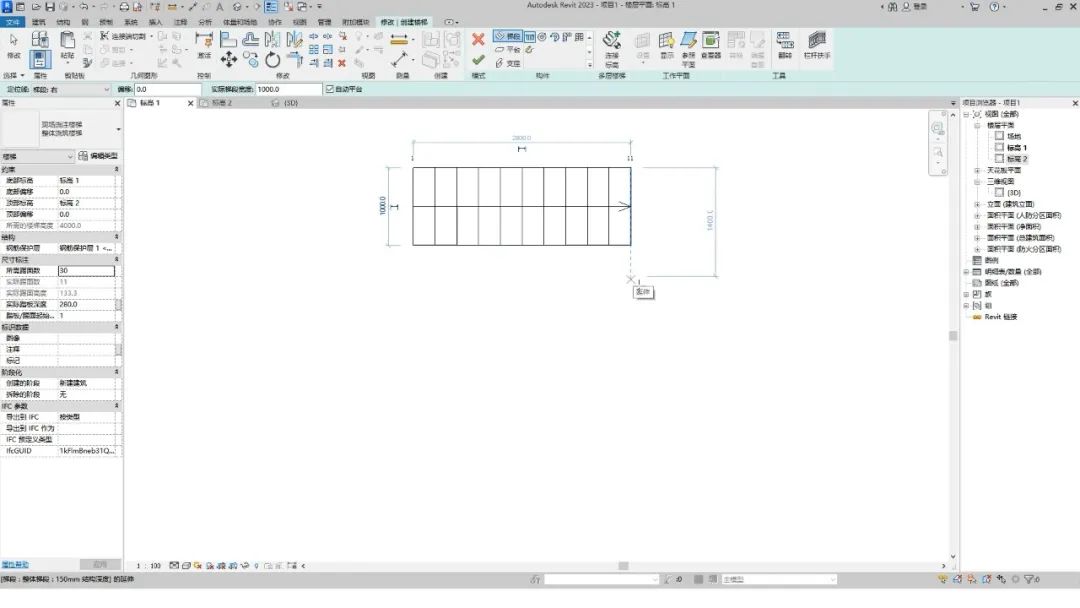Expand the 天花板平面 node in project browser
Viewport: 1080px width, 608px height.
tap(978, 170)
